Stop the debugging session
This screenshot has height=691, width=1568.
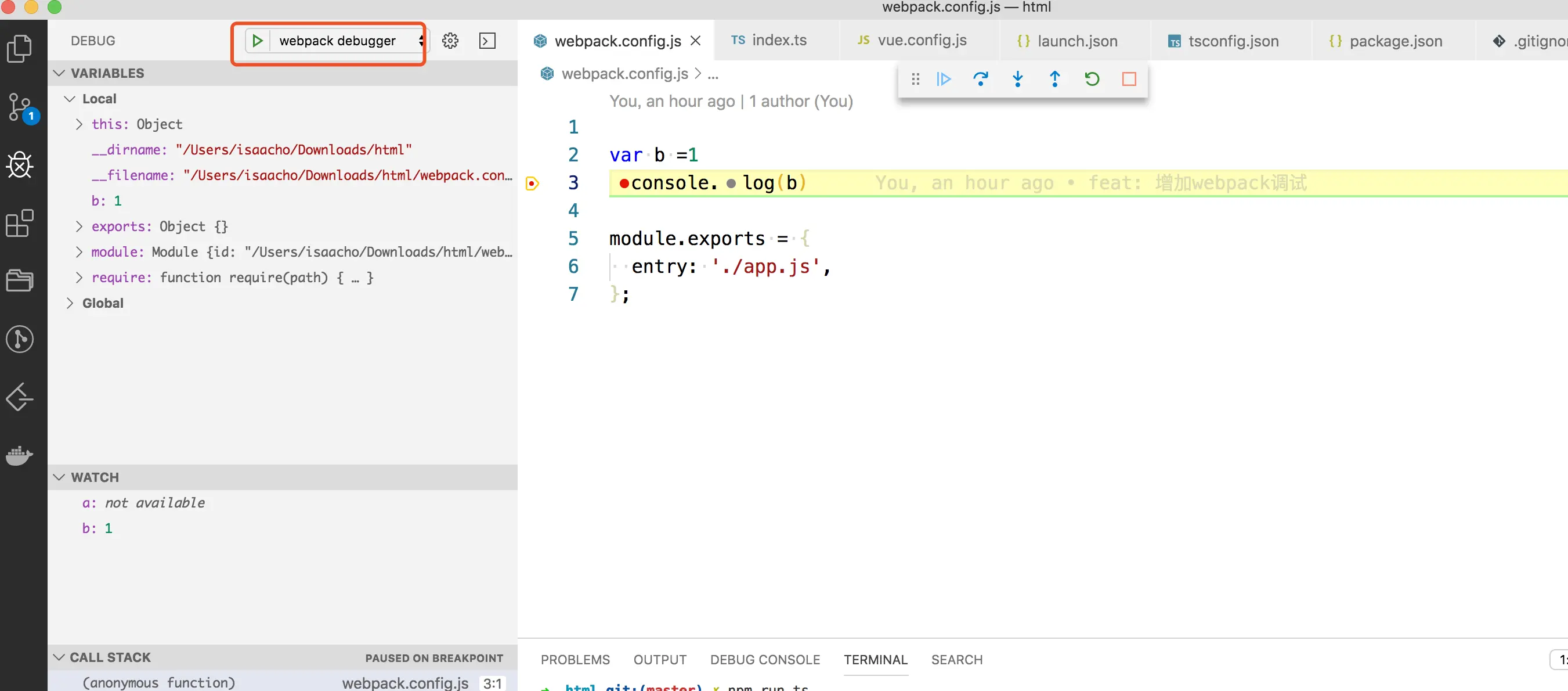[x=1129, y=79]
